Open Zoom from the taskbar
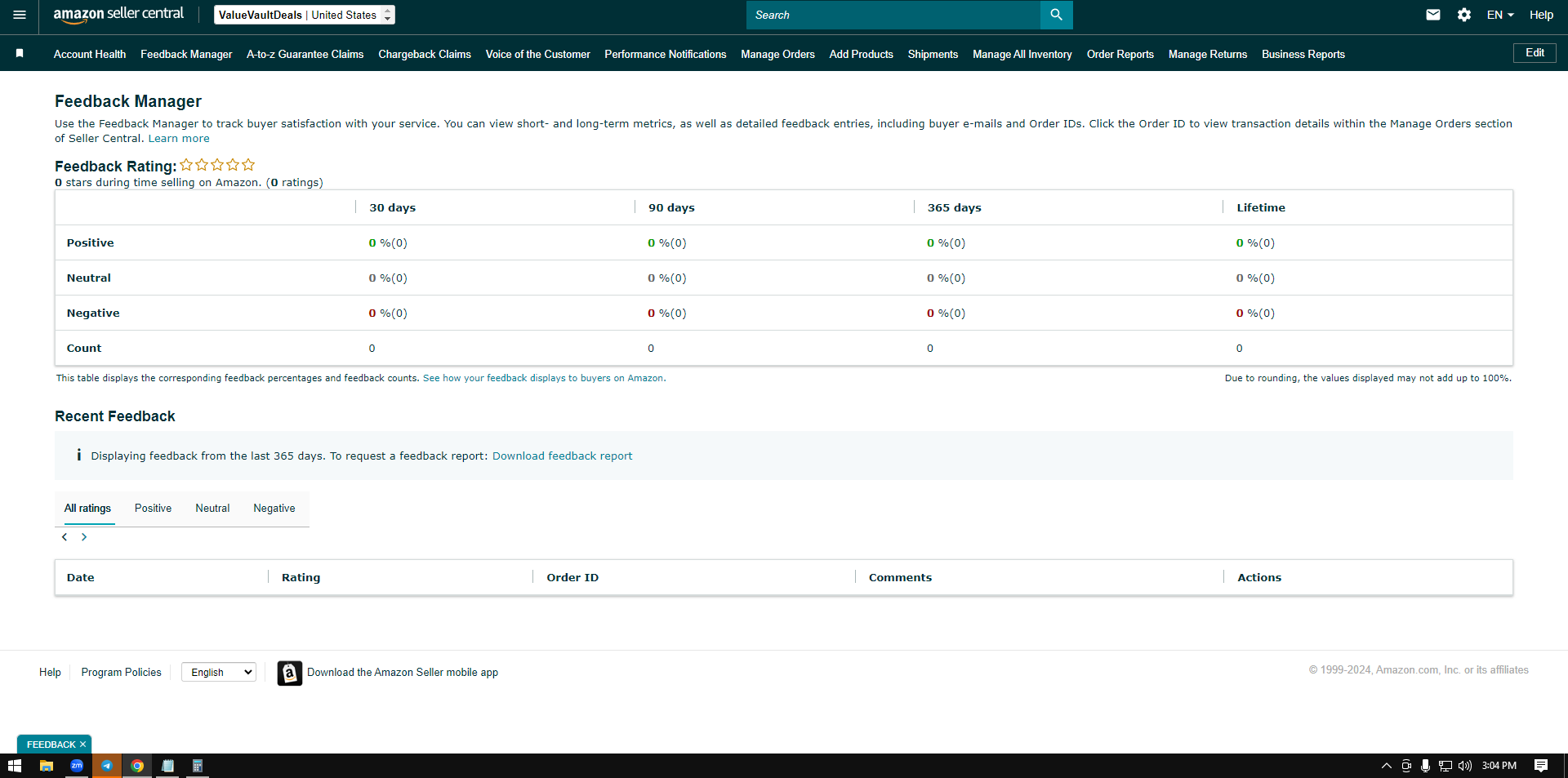Screen dimensions: 1568x778 pyautogui.click(x=77, y=766)
